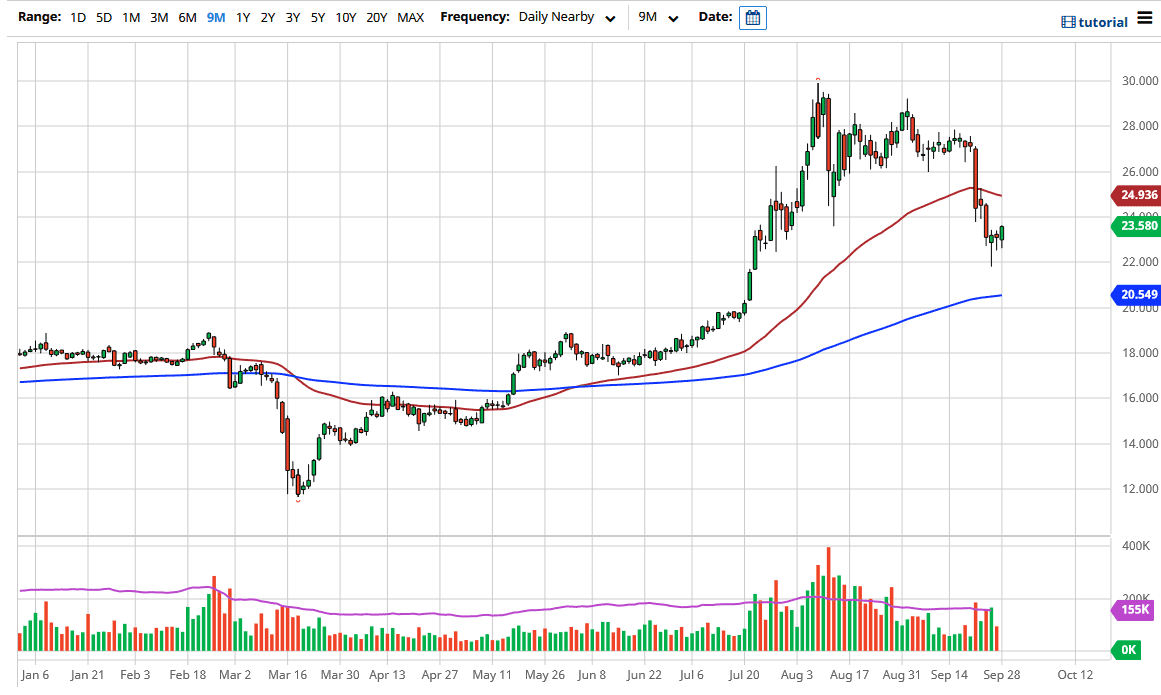Click the low marker under the March bottom candle
Screen dimensions: 1161x695
pyautogui.click(x=298, y=501)
